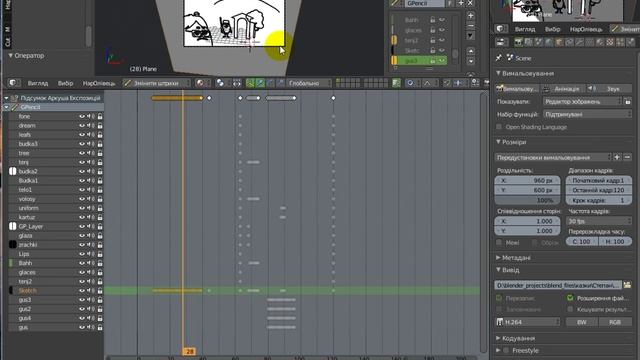Add a render preset with plus
This screenshot has height=360, width=640.
click(x=617, y=157)
